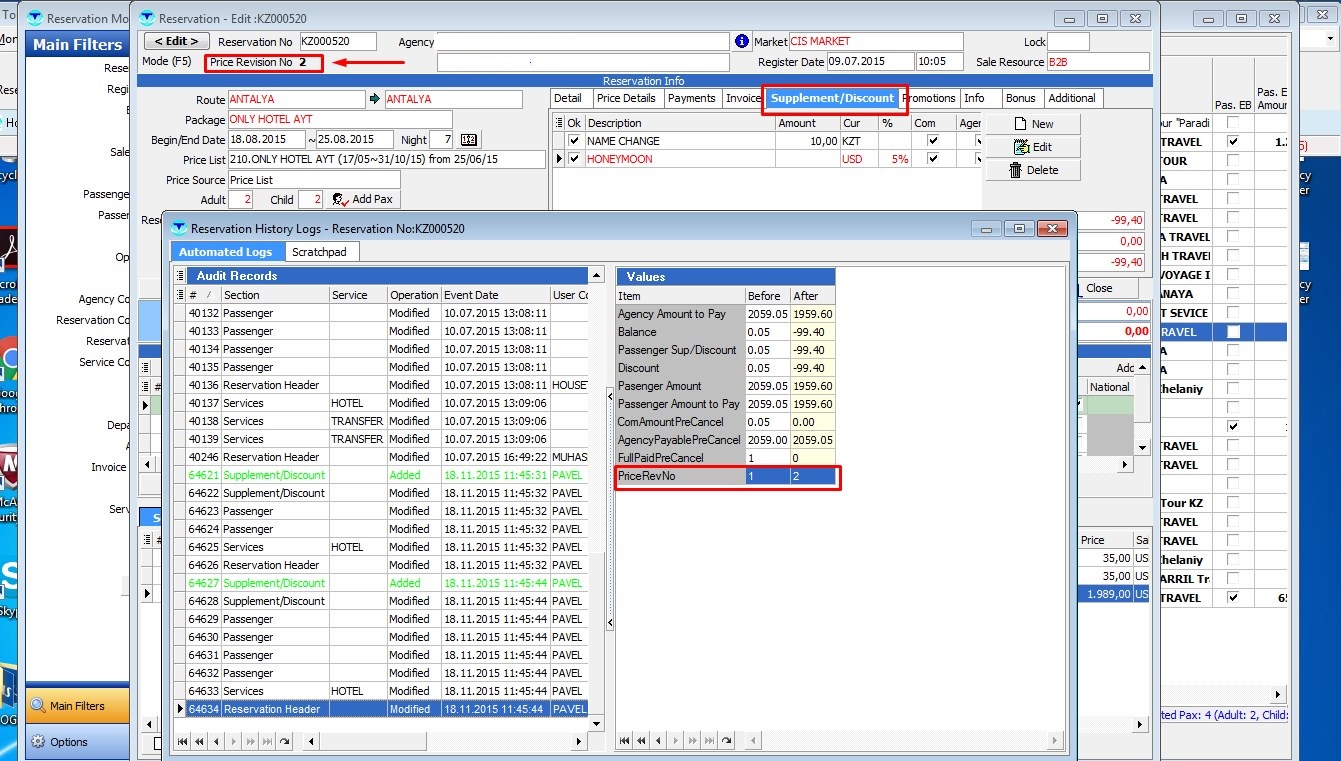The width and height of the screenshot is (1341, 761).
Task: Refresh the Values grid navigator
Action: [726, 741]
